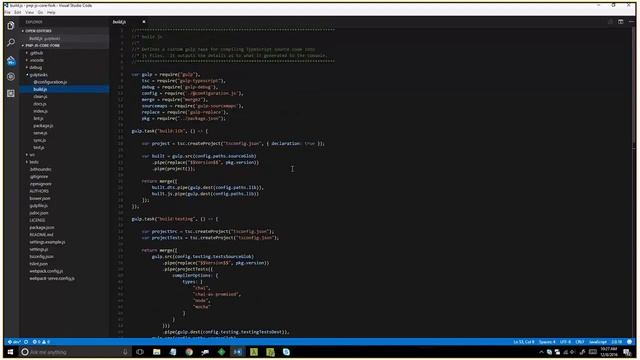
Task: Open the Debug view icon
Action: tap(11, 77)
